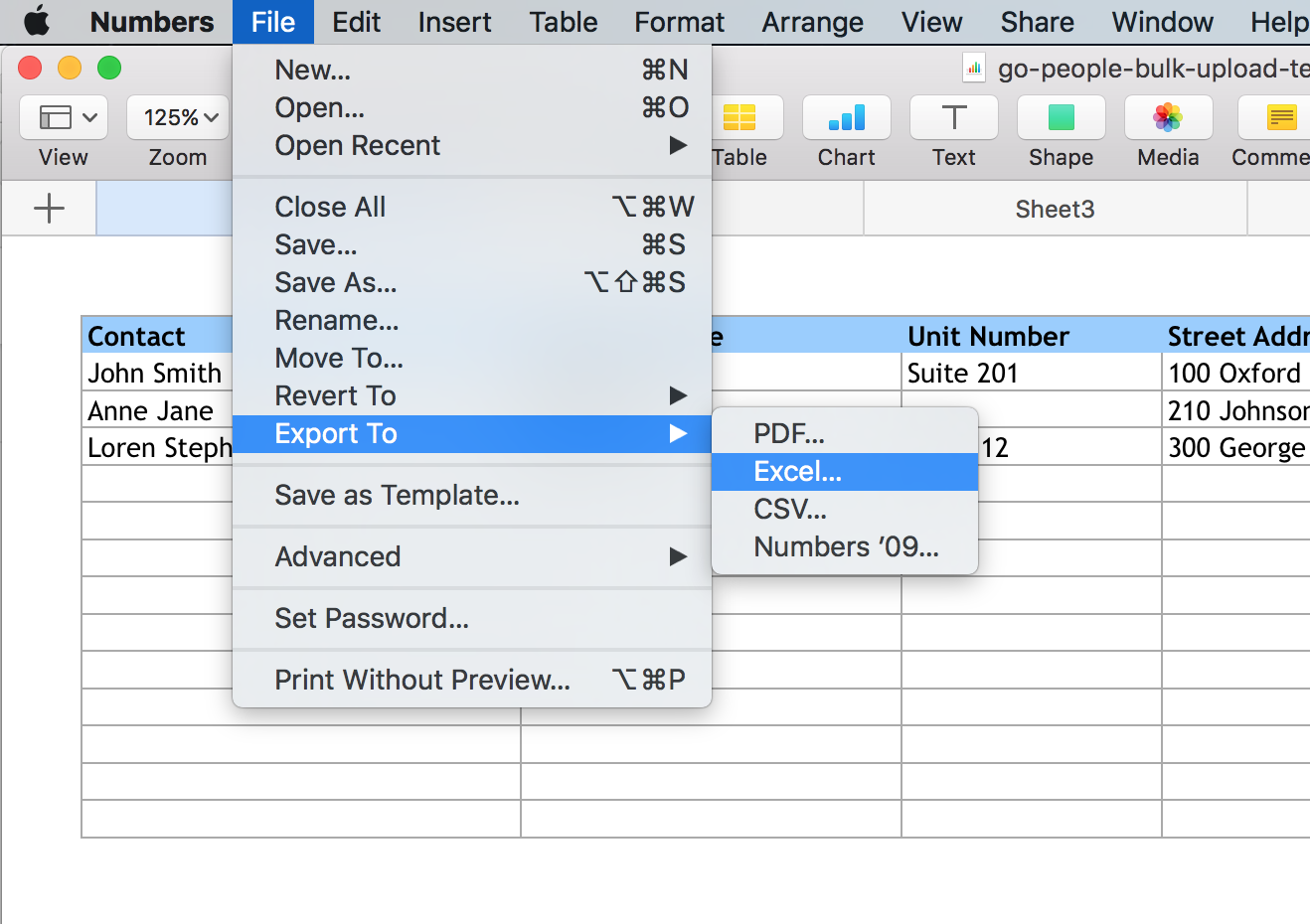Screen dimensions: 1310x924
Task: Open the Media browser
Action: click(x=1169, y=118)
